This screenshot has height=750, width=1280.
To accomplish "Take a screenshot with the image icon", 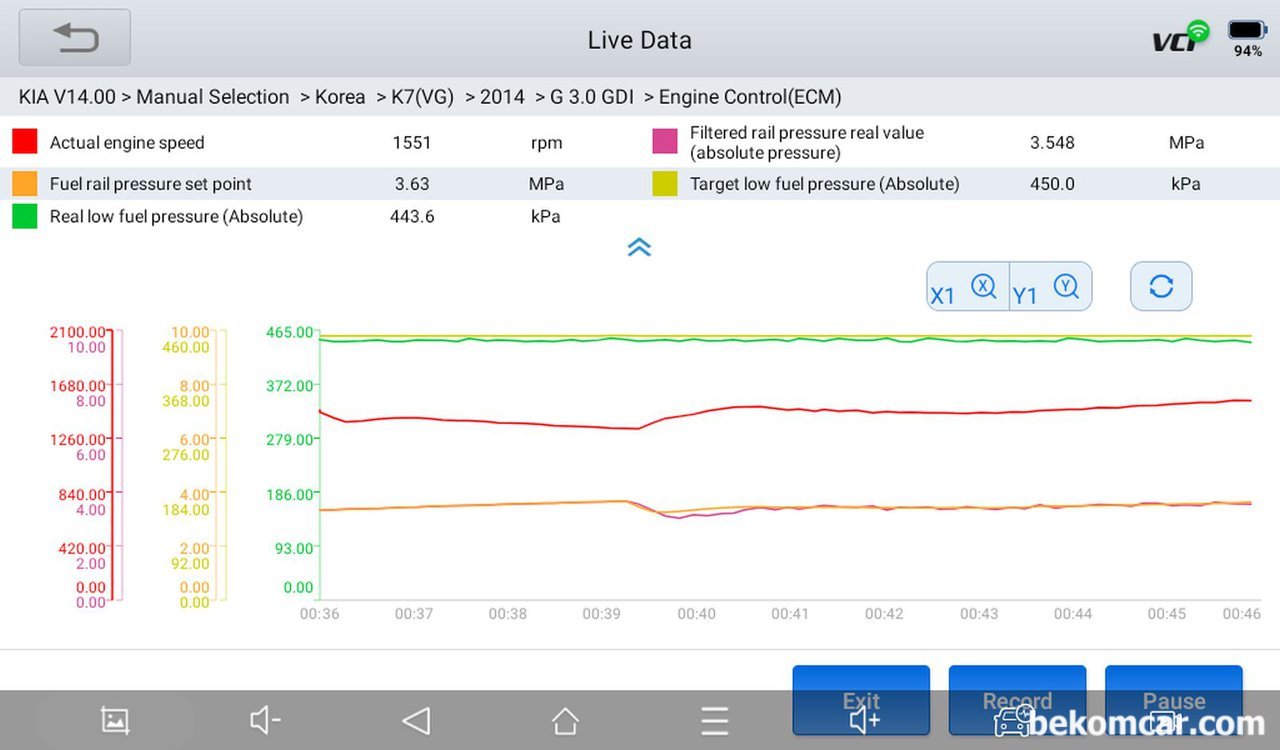I will click(115, 720).
